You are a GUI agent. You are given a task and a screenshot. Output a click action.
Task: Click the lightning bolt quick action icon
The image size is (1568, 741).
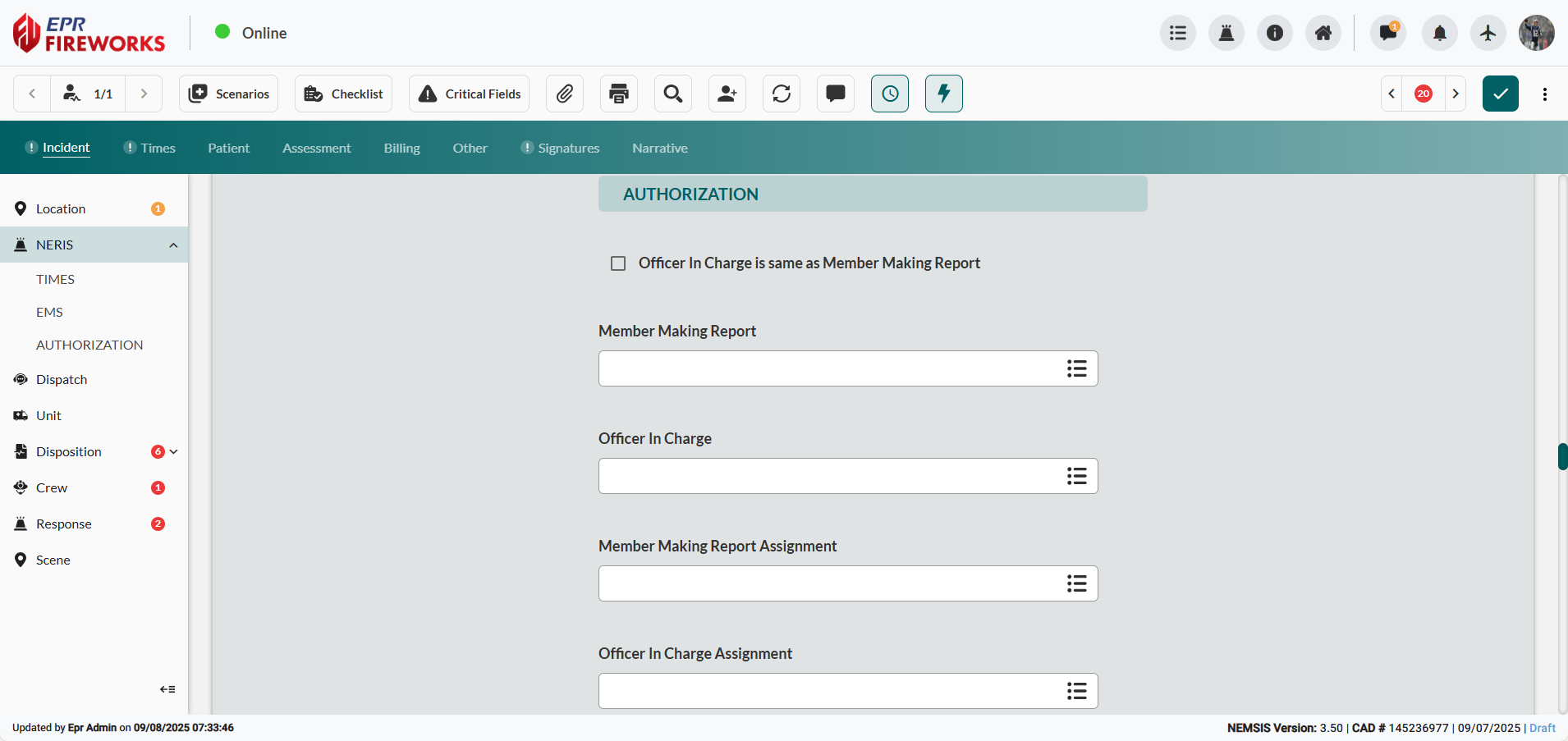(944, 94)
